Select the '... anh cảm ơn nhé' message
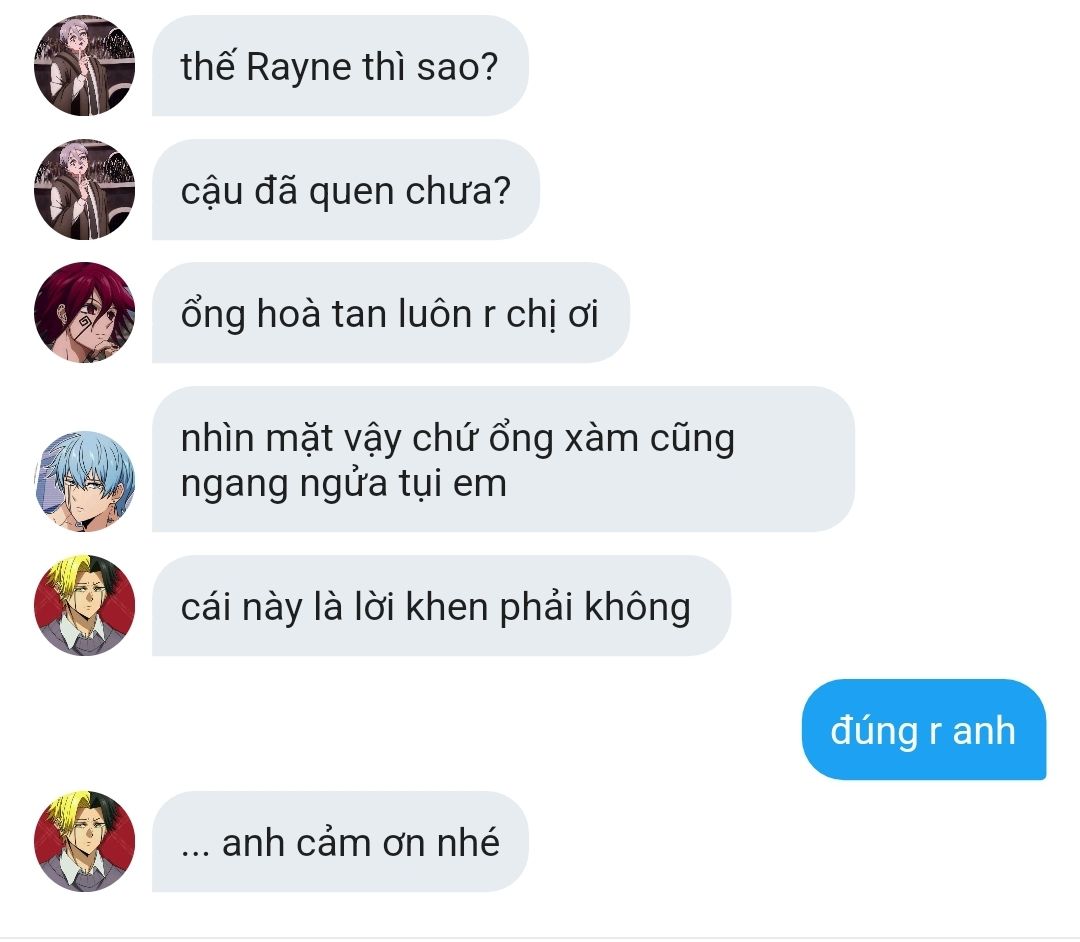The image size is (1080, 942). [x=340, y=841]
